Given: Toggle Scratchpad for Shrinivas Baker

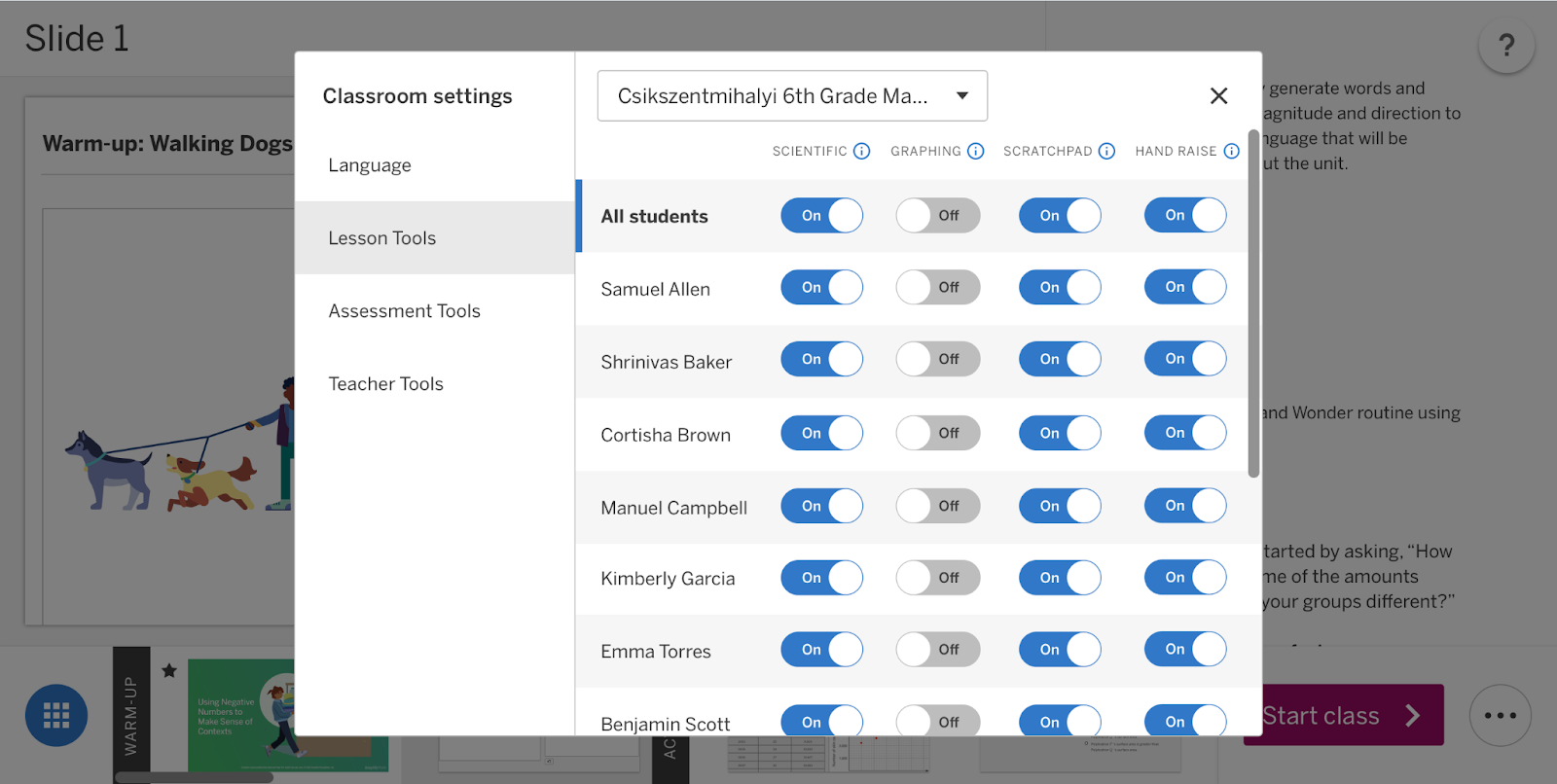Looking at the screenshot, I should pos(1060,359).
